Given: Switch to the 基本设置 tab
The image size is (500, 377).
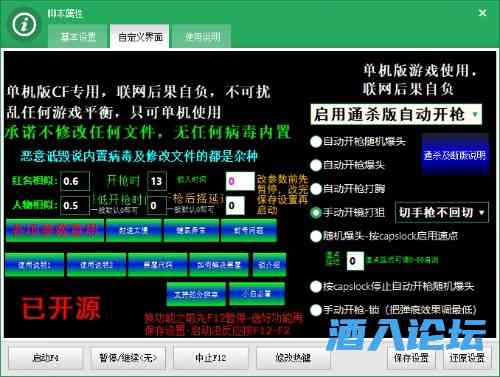Looking at the screenshot, I should [78, 36].
